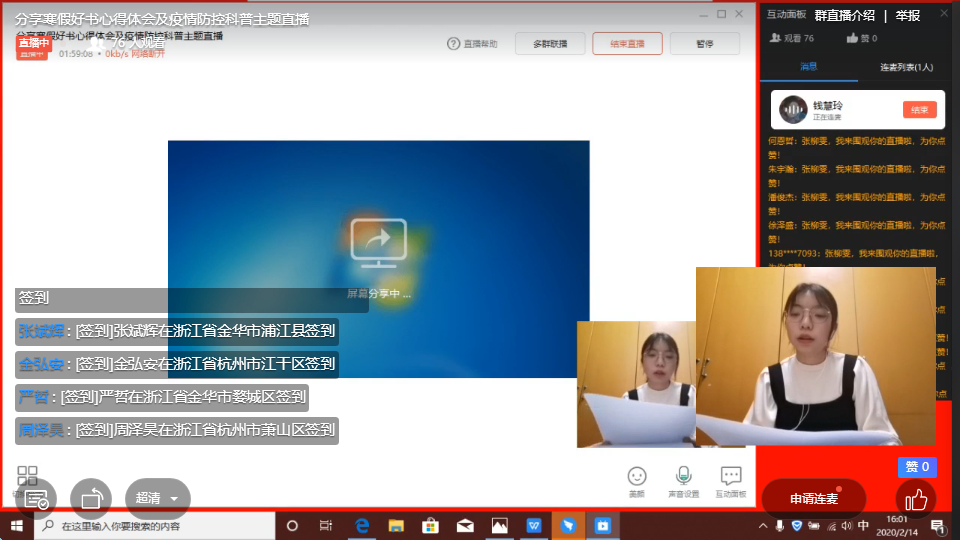The width and height of the screenshot is (960, 540).
Task: Open Task View on taskbar
Action: 326,526
